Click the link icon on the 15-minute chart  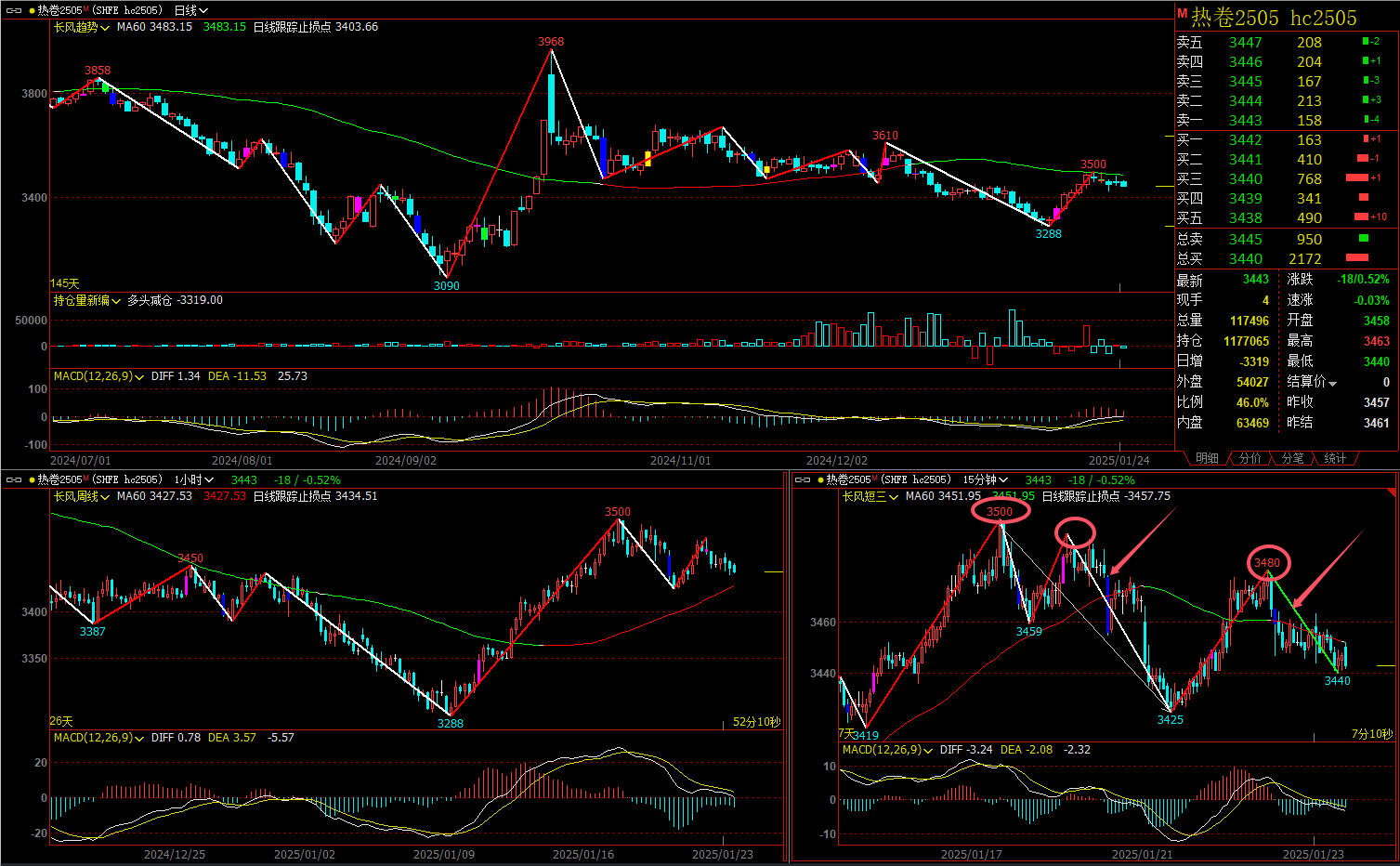pos(803,479)
